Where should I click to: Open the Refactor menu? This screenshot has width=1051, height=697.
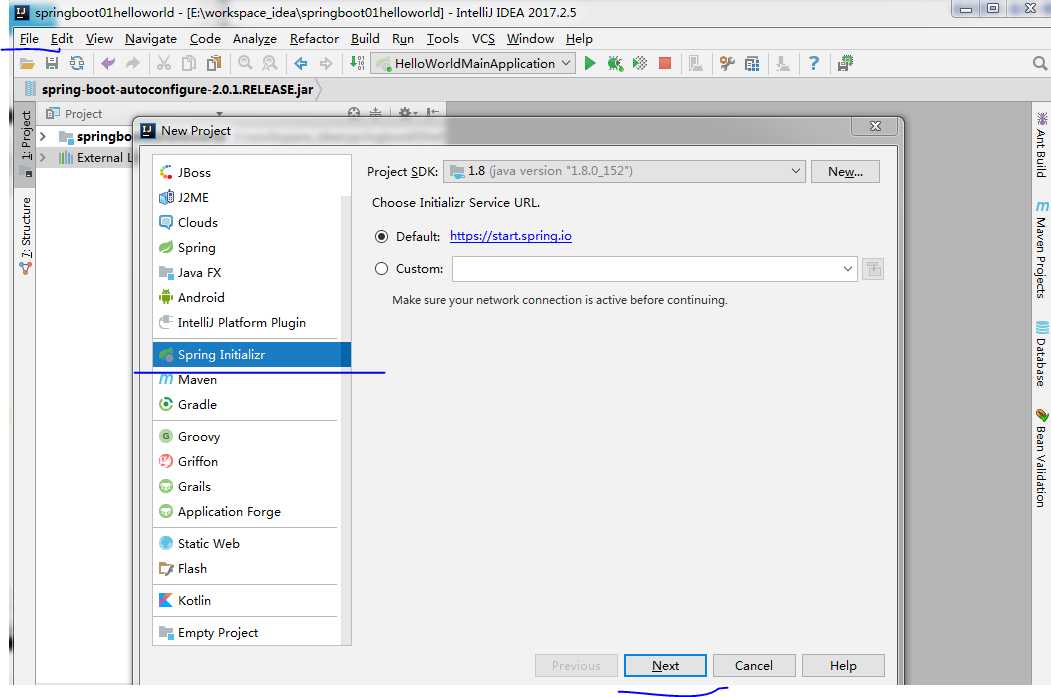pos(314,39)
